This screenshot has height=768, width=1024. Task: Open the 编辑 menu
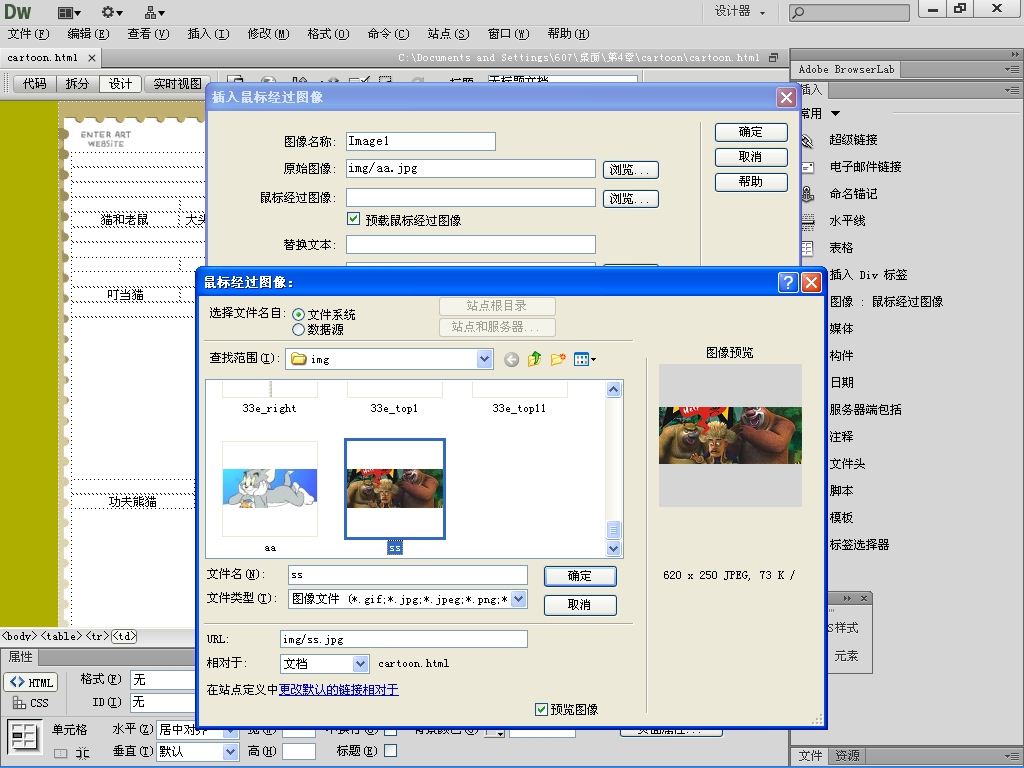pyautogui.click(x=88, y=34)
